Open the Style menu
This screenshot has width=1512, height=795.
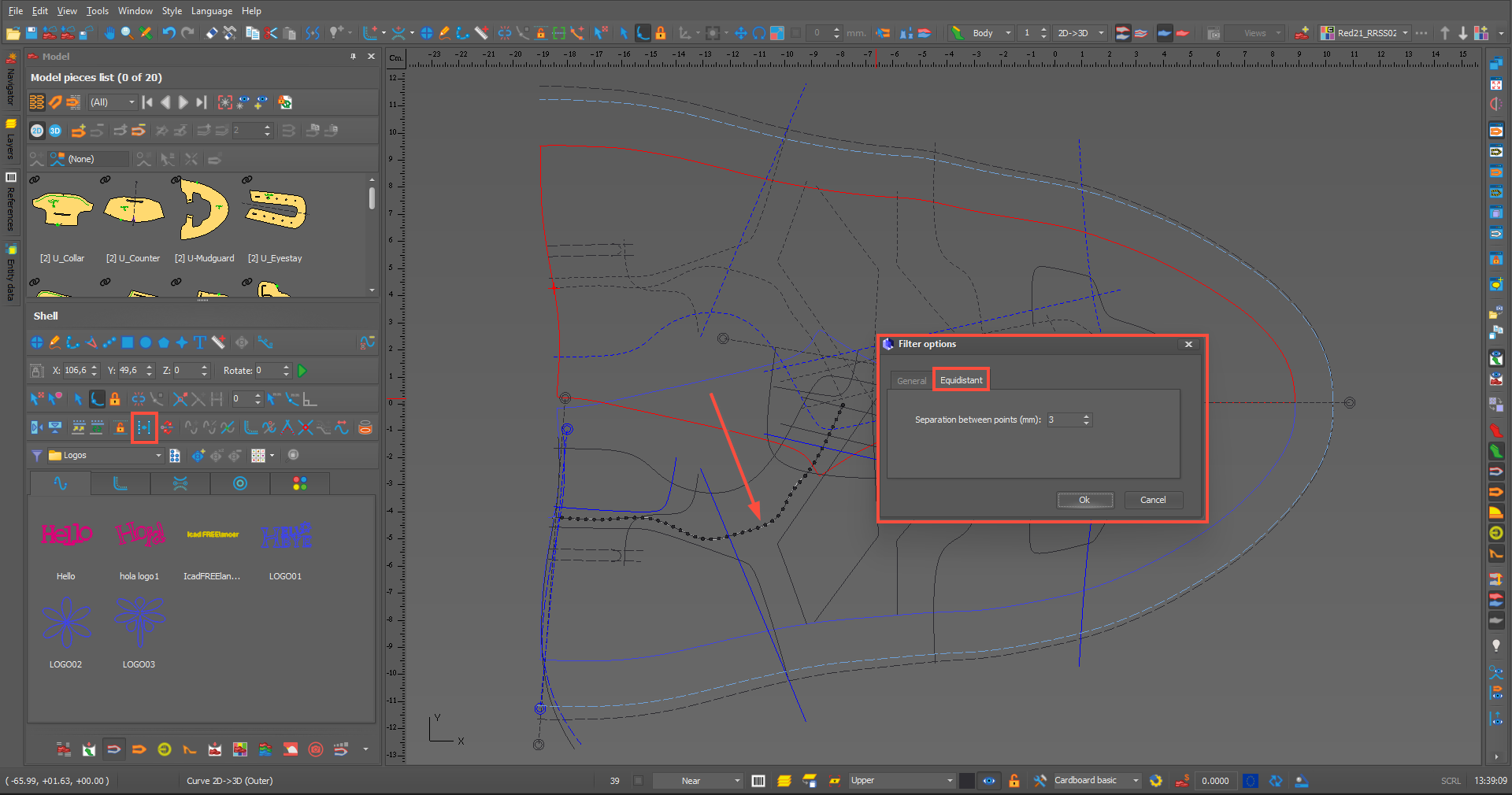click(172, 11)
